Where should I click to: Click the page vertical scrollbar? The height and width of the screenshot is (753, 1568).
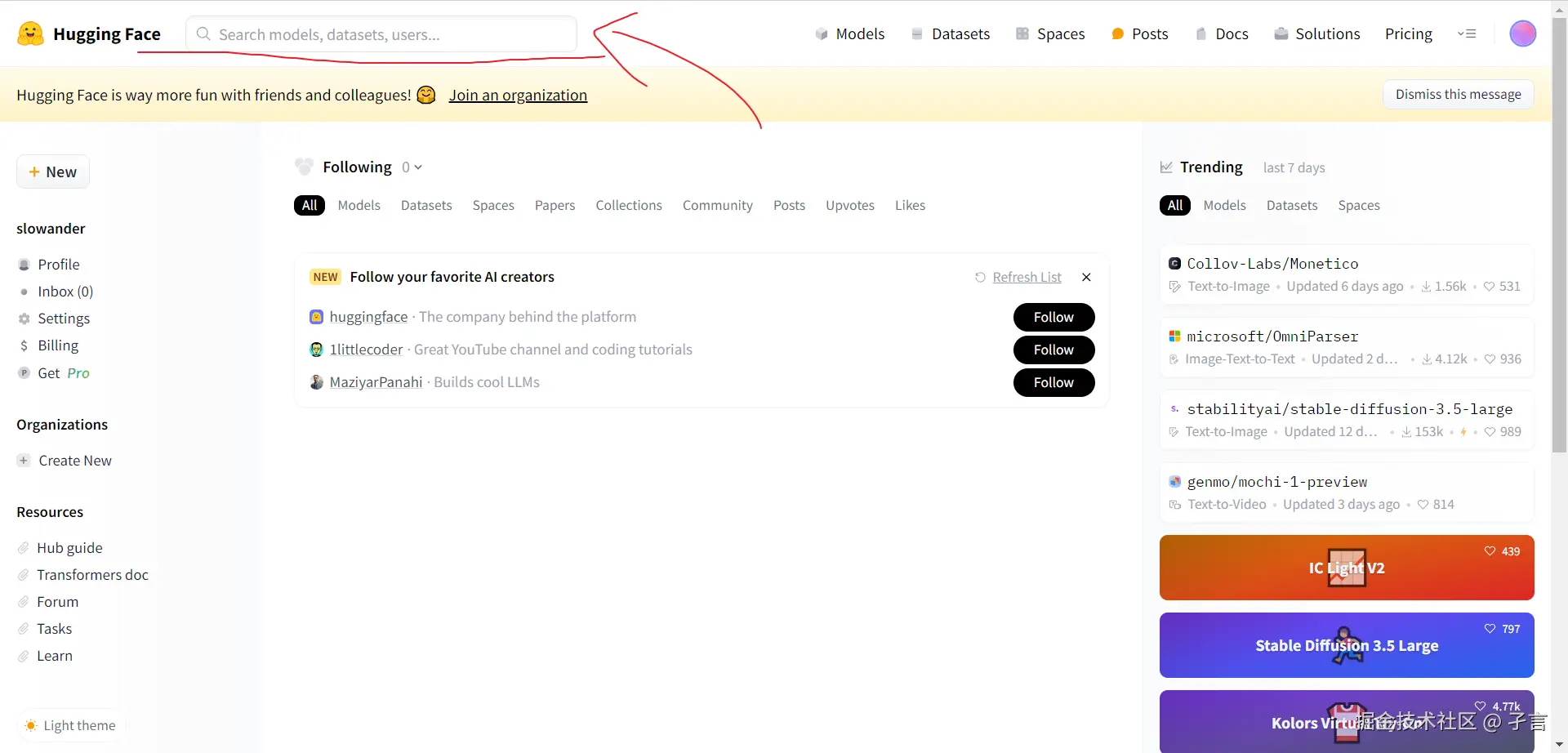point(1559,237)
